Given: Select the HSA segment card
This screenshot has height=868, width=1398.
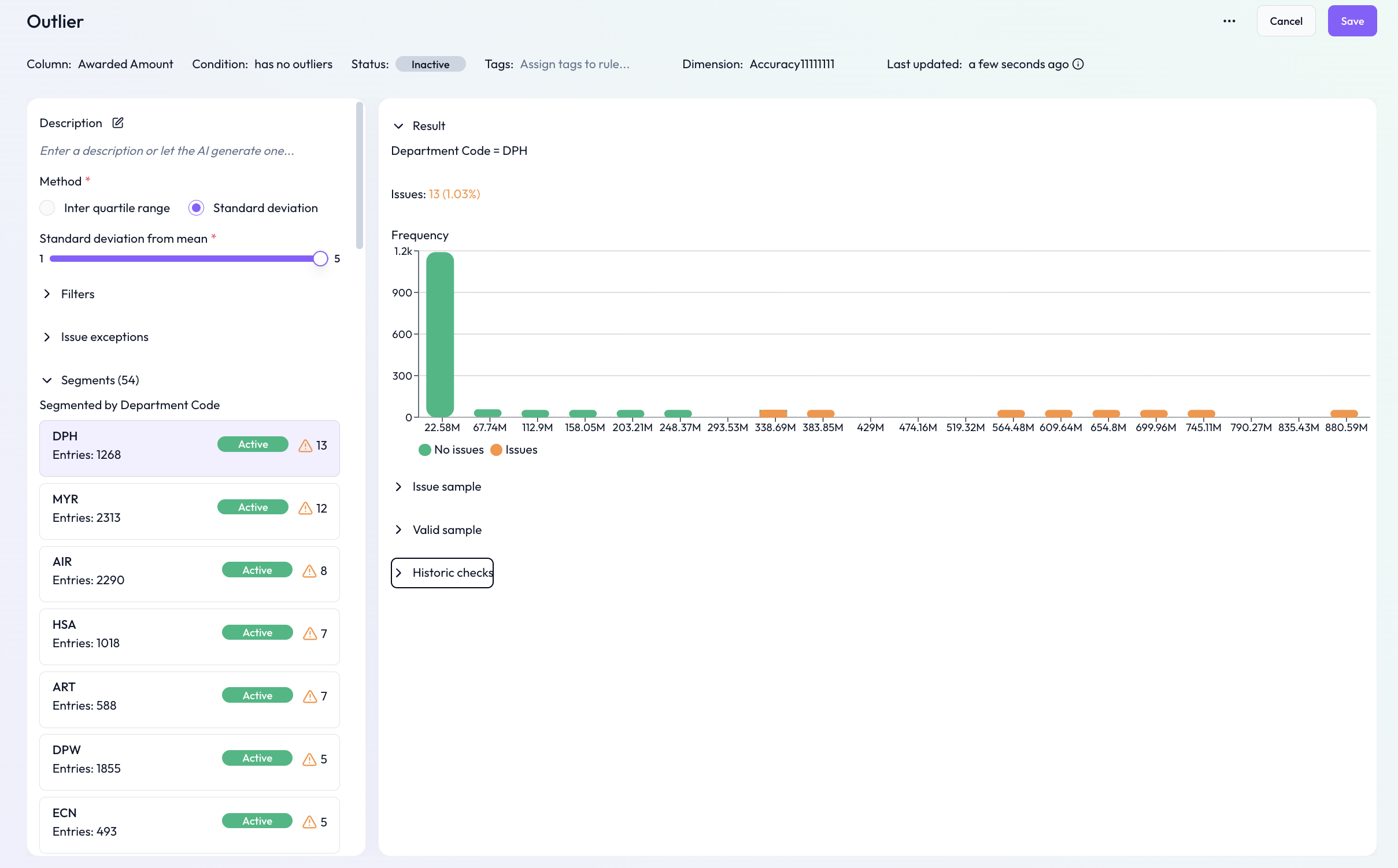Looking at the screenshot, I should click(189, 636).
